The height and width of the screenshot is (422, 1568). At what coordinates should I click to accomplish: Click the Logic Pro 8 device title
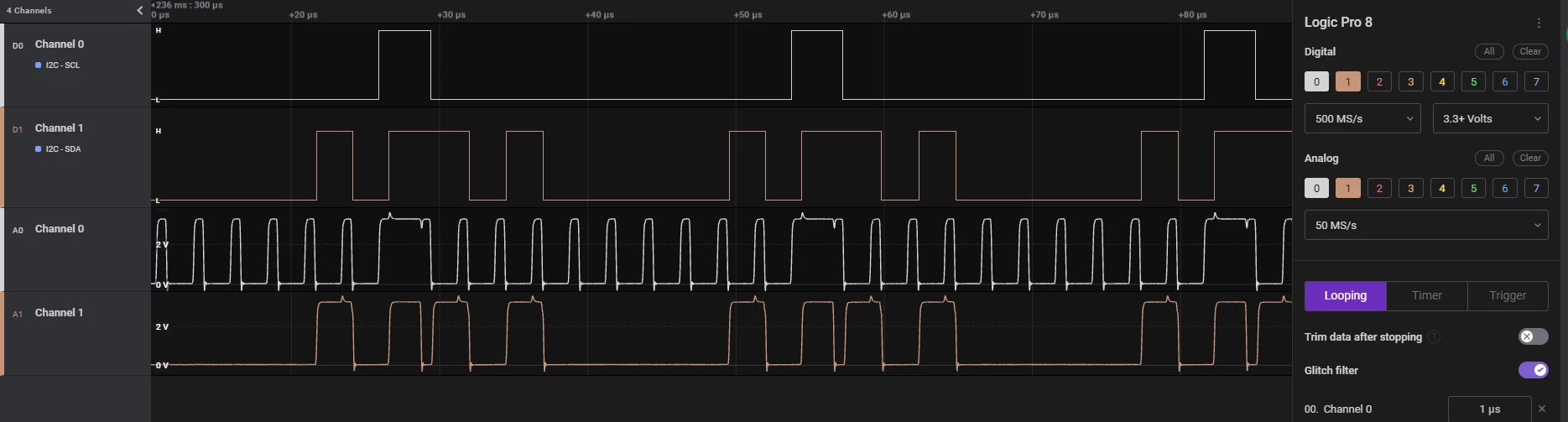1338,23
